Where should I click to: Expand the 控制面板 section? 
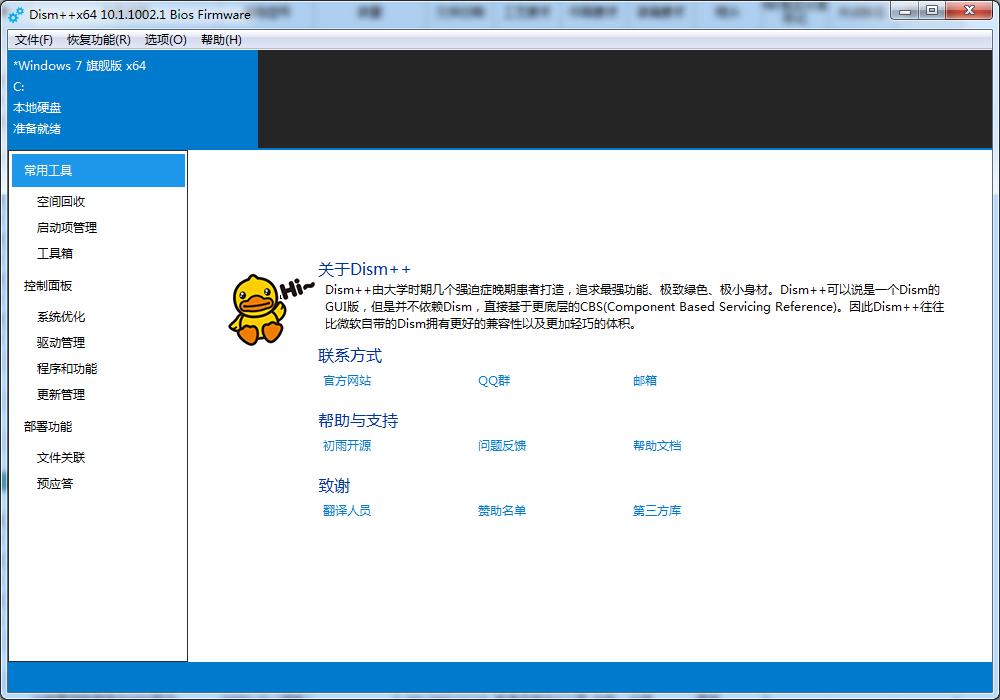[x=46, y=285]
